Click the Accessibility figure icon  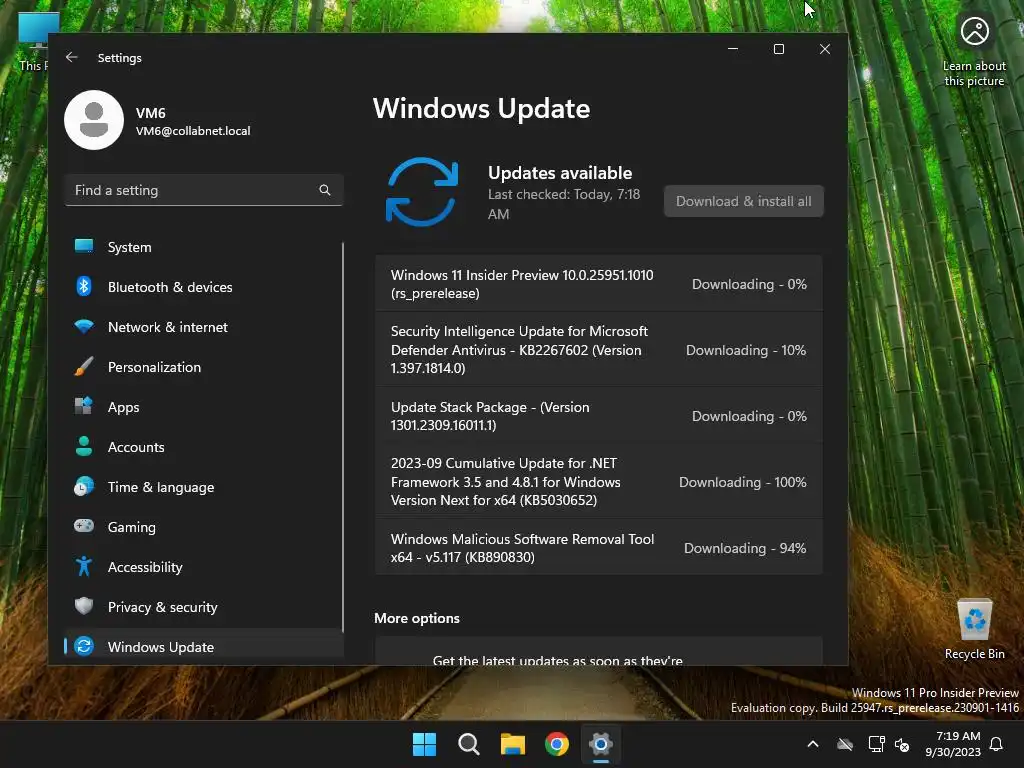[84, 566]
